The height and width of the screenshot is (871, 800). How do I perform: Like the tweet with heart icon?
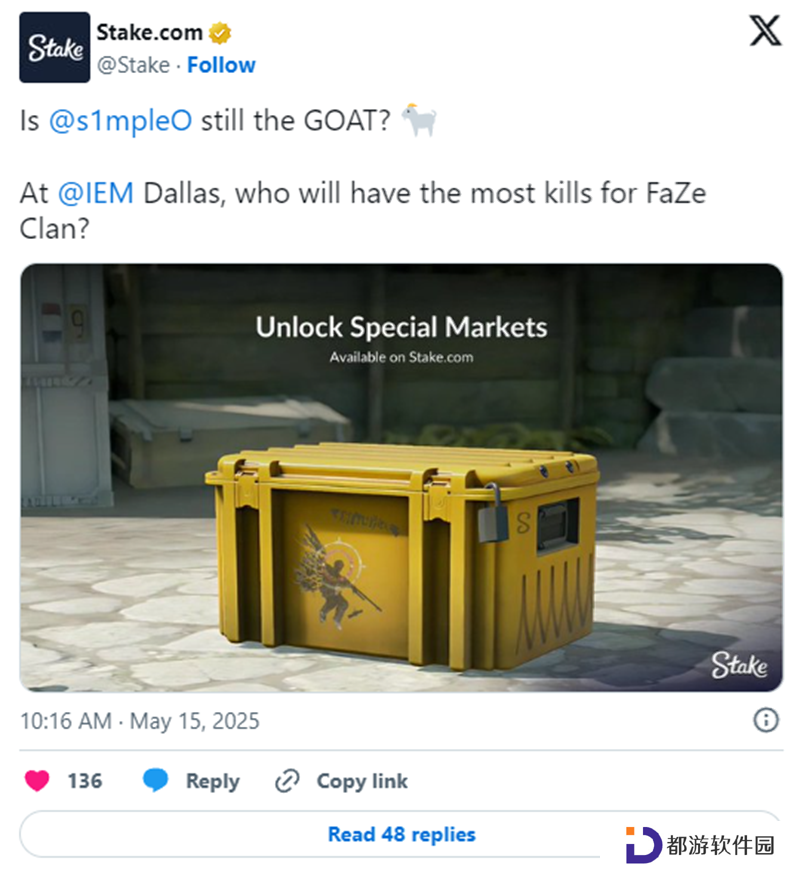37,780
